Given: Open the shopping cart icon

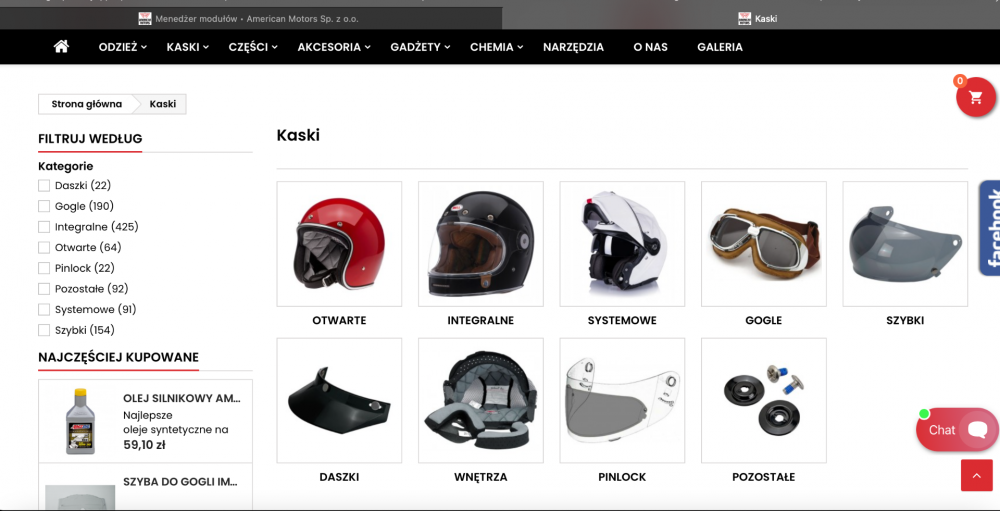Looking at the screenshot, I should (975, 98).
